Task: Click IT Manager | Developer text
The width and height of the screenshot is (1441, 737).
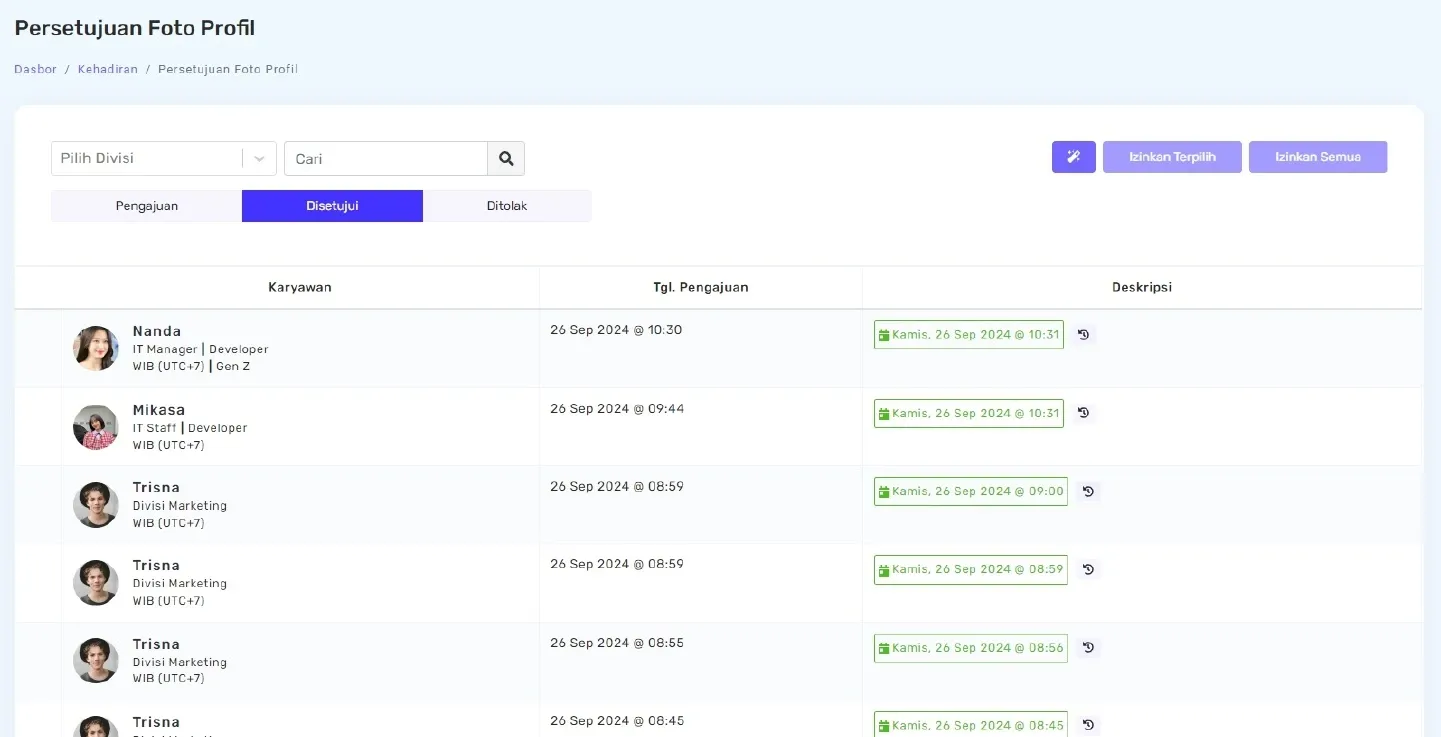Action: pyautogui.click(x=201, y=349)
